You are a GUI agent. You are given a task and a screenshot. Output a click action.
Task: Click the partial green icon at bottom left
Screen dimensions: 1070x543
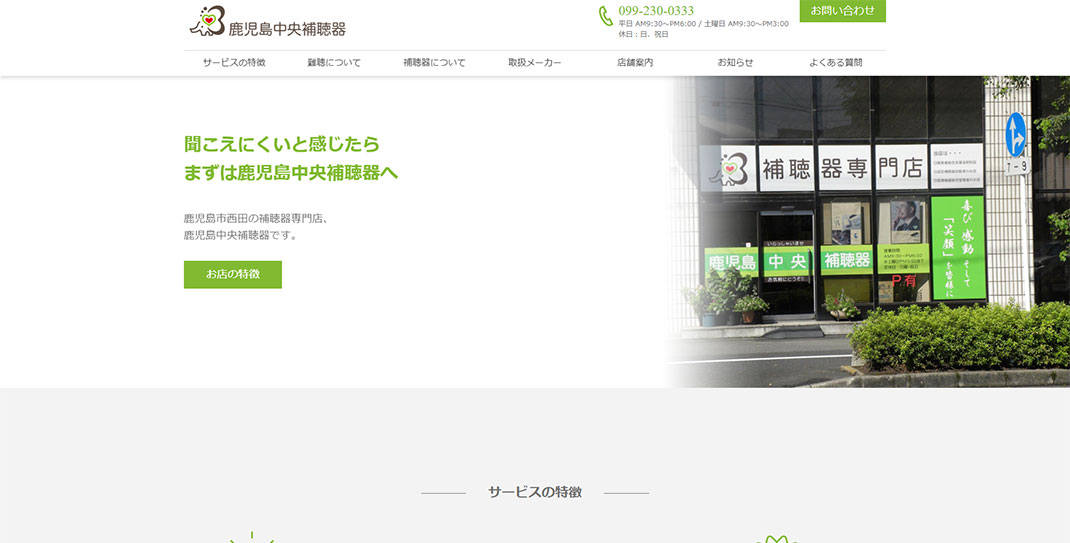tap(252, 538)
